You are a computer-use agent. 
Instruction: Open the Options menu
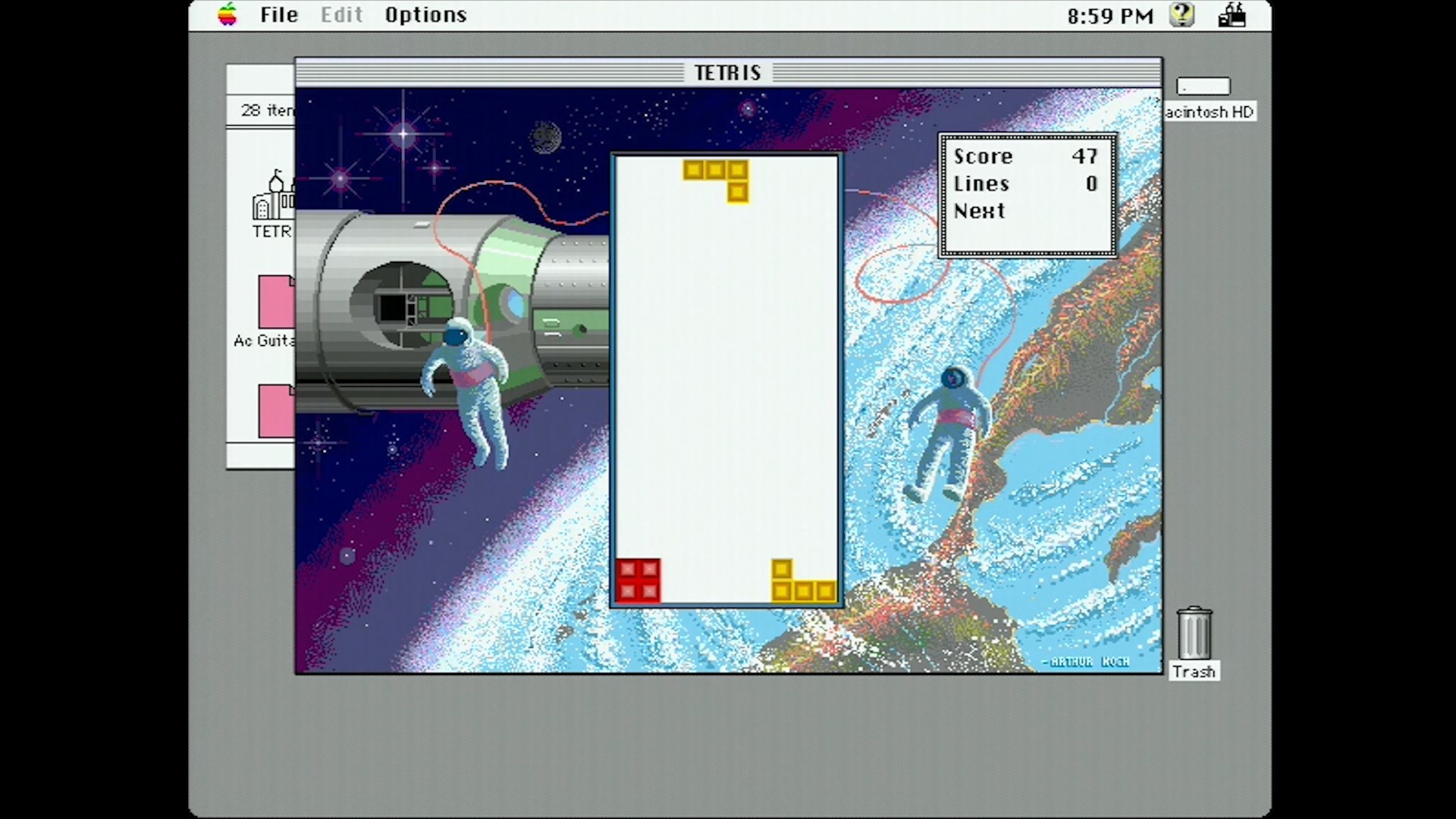(x=425, y=15)
